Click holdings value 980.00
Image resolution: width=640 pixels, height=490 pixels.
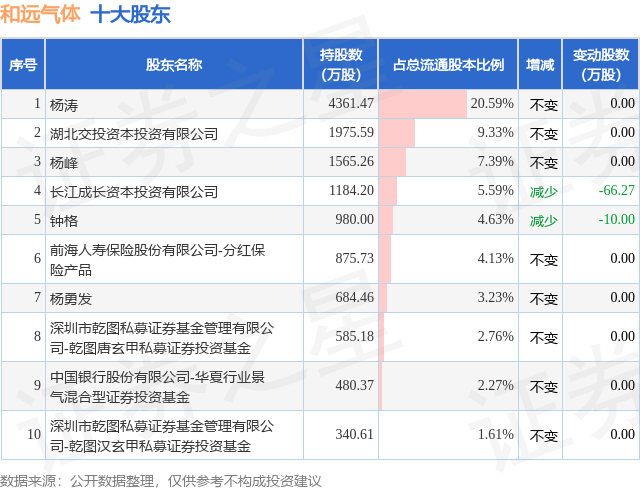coord(354,219)
